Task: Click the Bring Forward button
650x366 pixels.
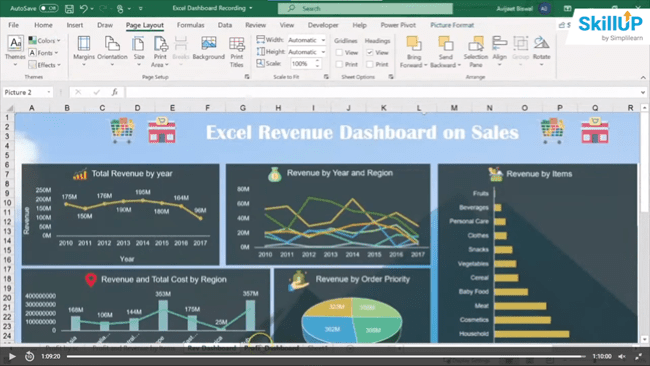Action: click(413, 51)
